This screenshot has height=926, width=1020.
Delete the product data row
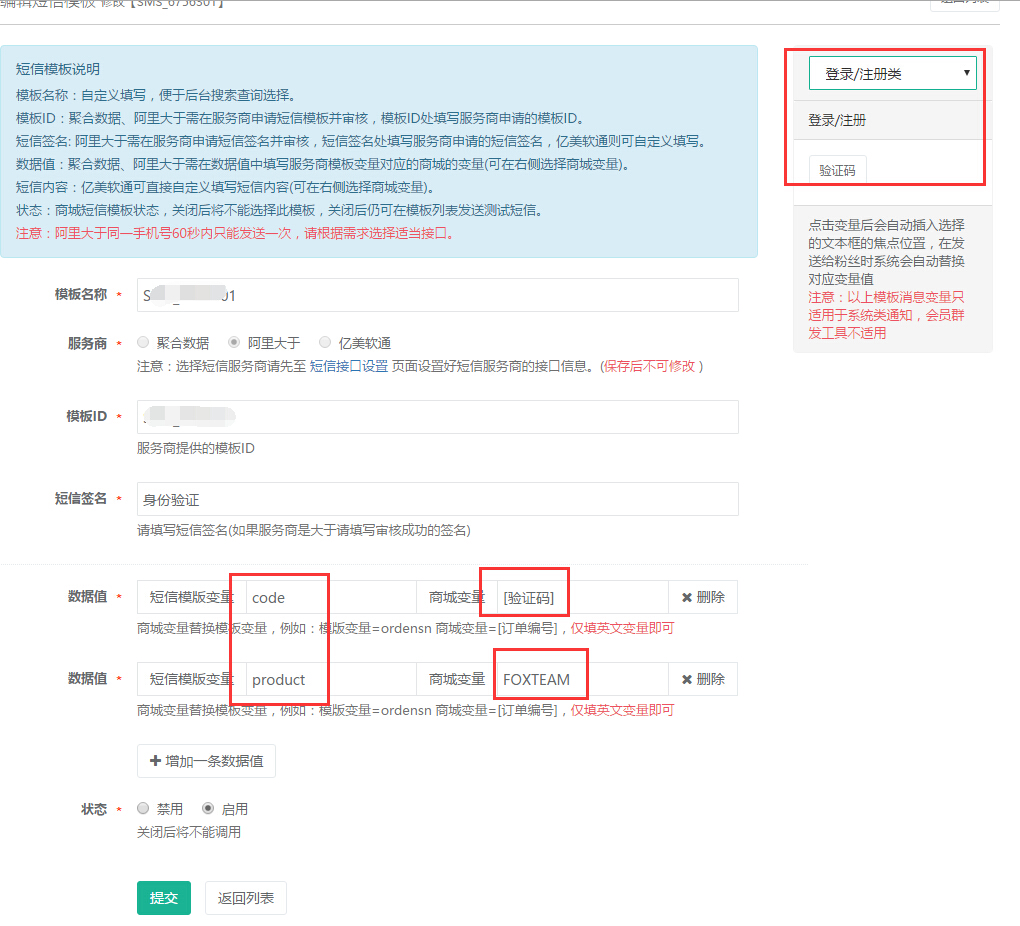pos(703,679)
